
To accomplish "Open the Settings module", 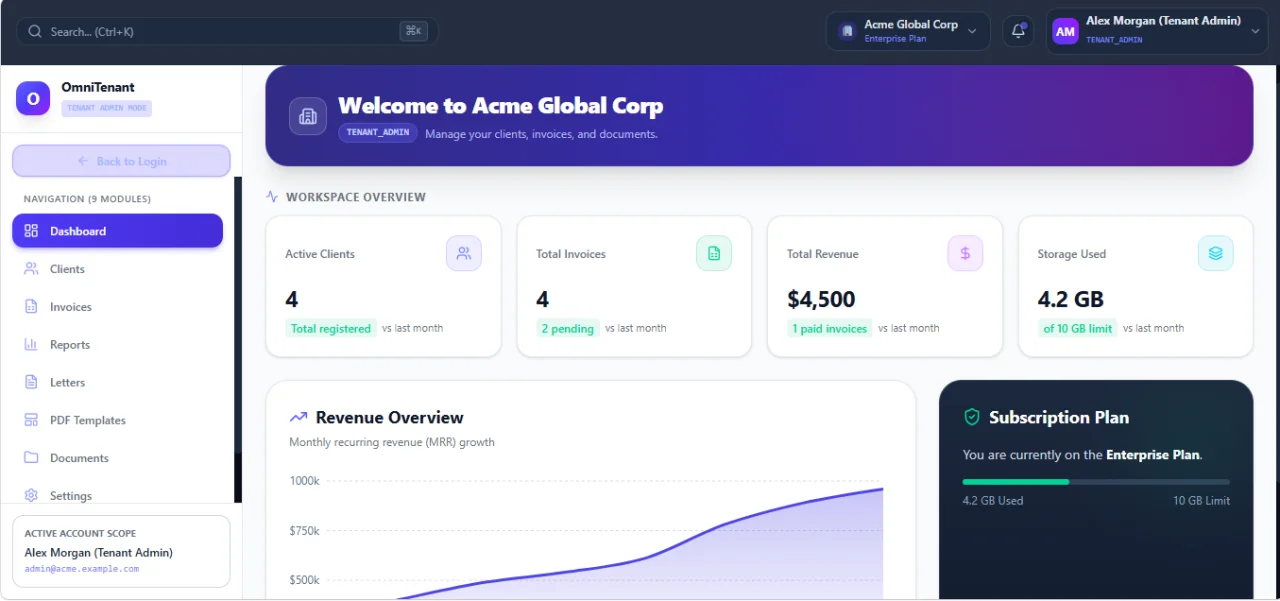I will click(x=117, y=495).
